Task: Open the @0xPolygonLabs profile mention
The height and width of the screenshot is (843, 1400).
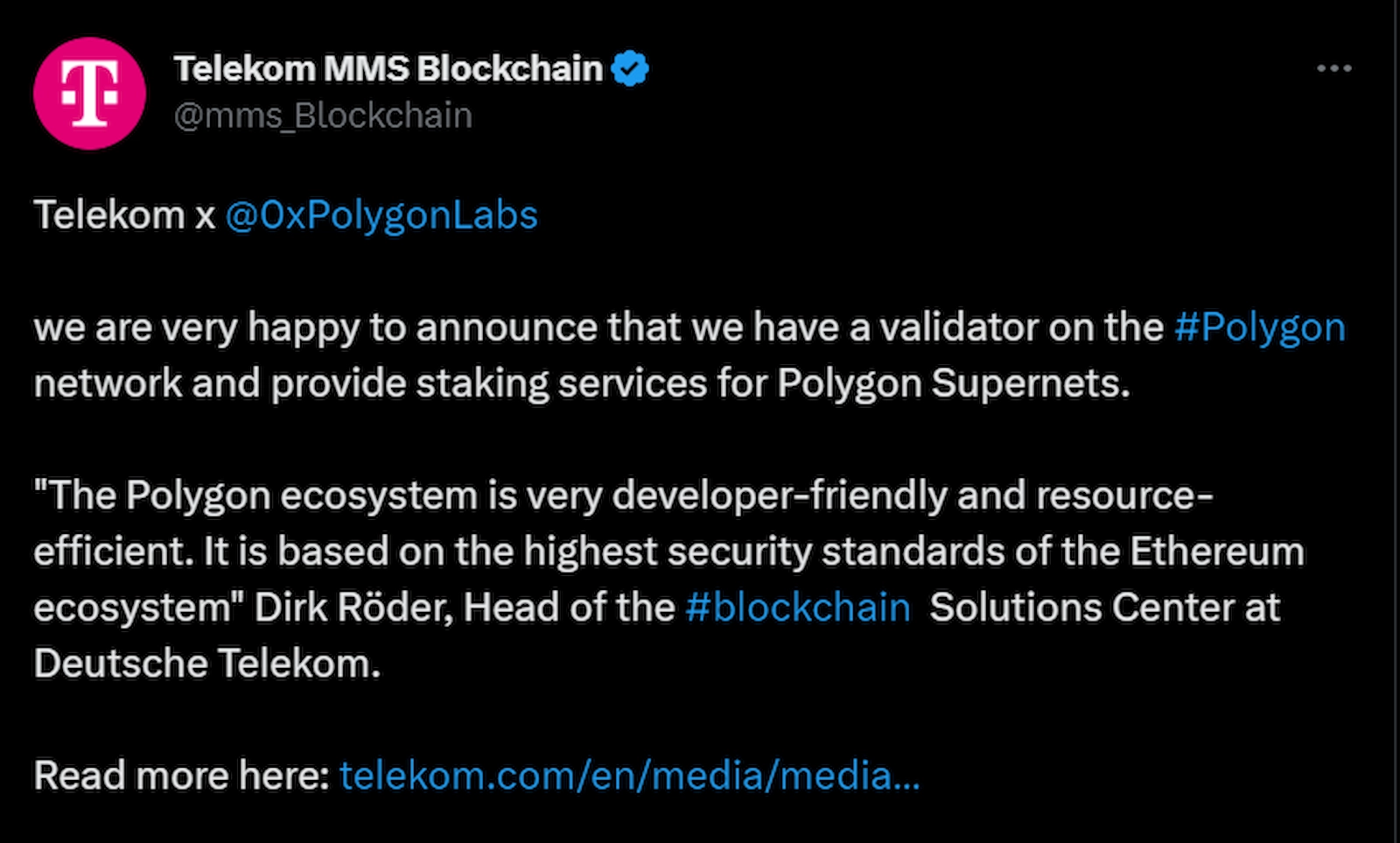Action: point(381,214)
